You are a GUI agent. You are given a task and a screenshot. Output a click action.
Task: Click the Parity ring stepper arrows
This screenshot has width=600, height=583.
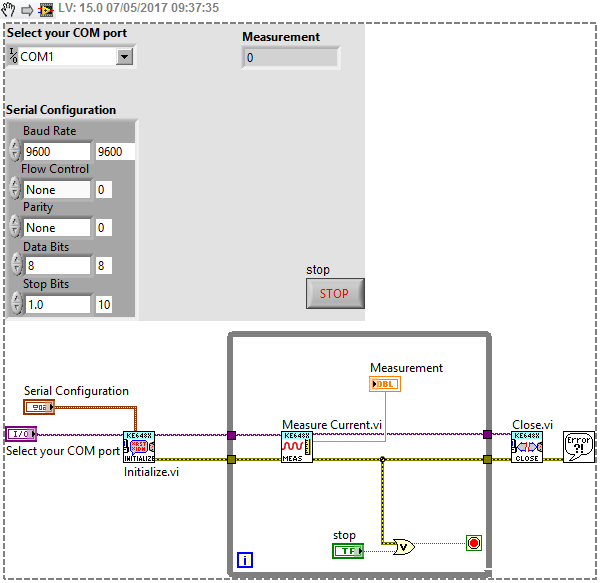tap(15, 226)
